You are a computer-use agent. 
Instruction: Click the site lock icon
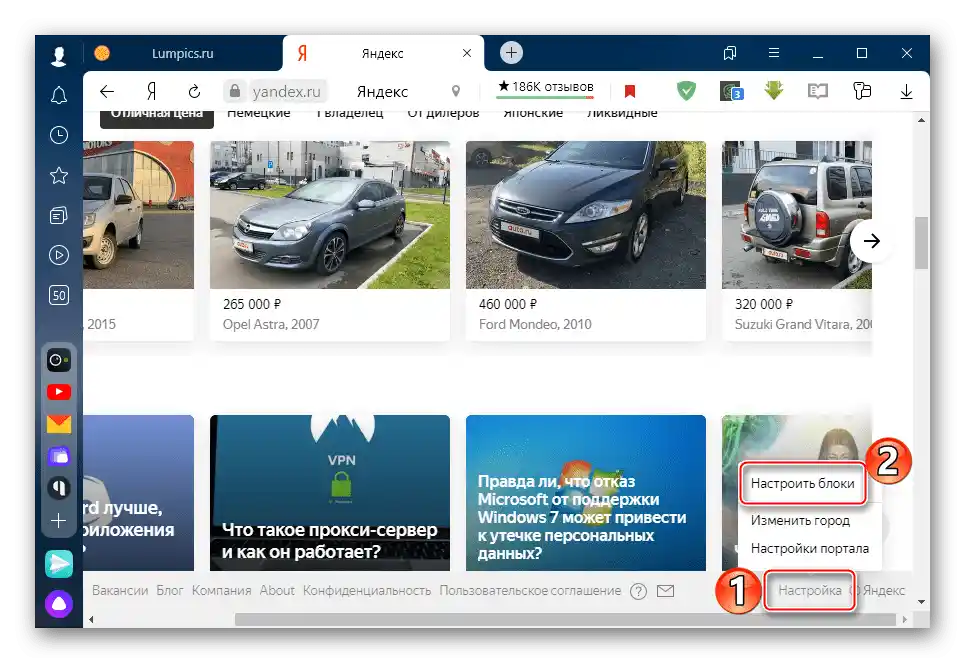coord(234,92)
